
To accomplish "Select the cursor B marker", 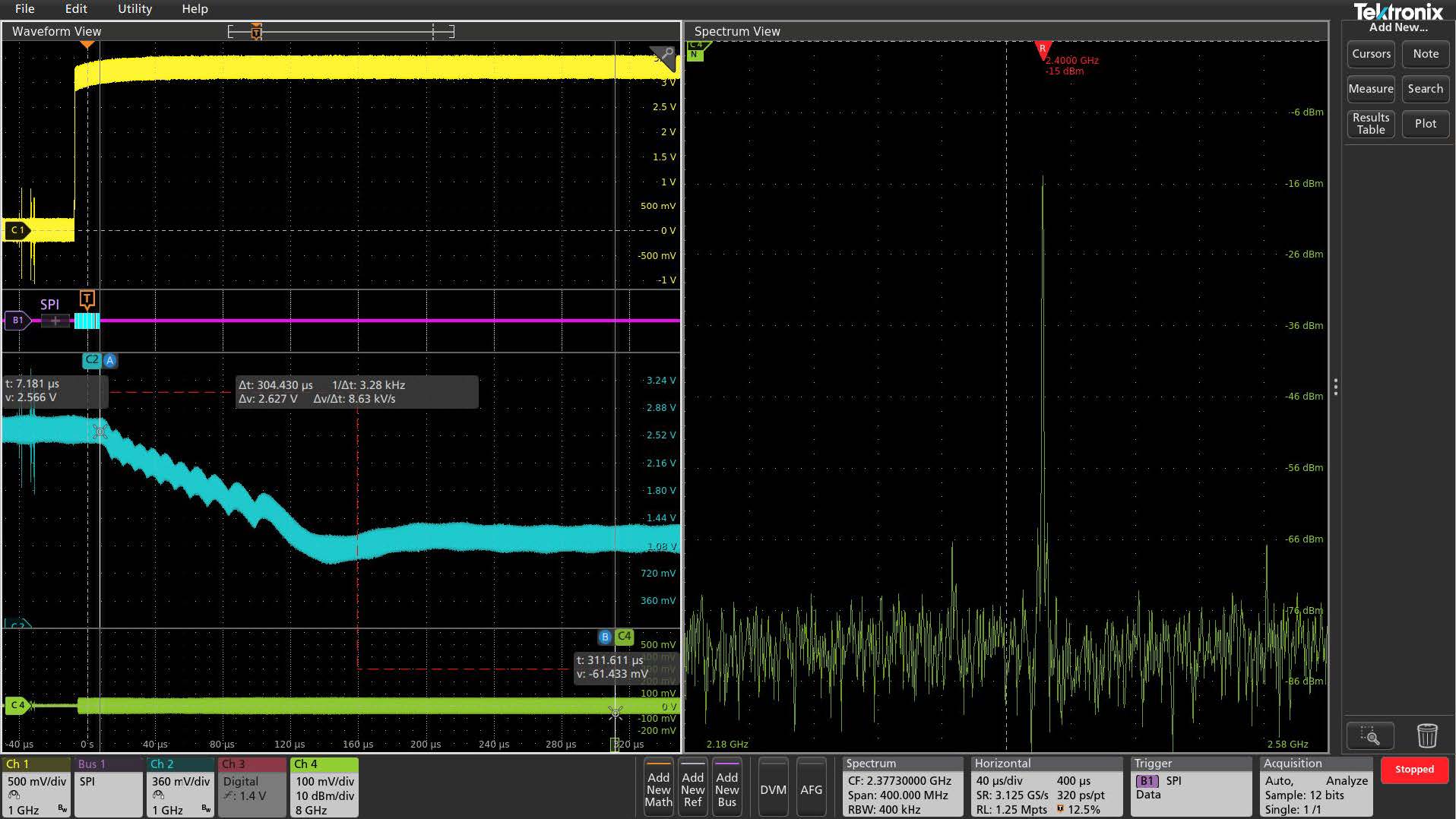I will [x=605, y=637].
